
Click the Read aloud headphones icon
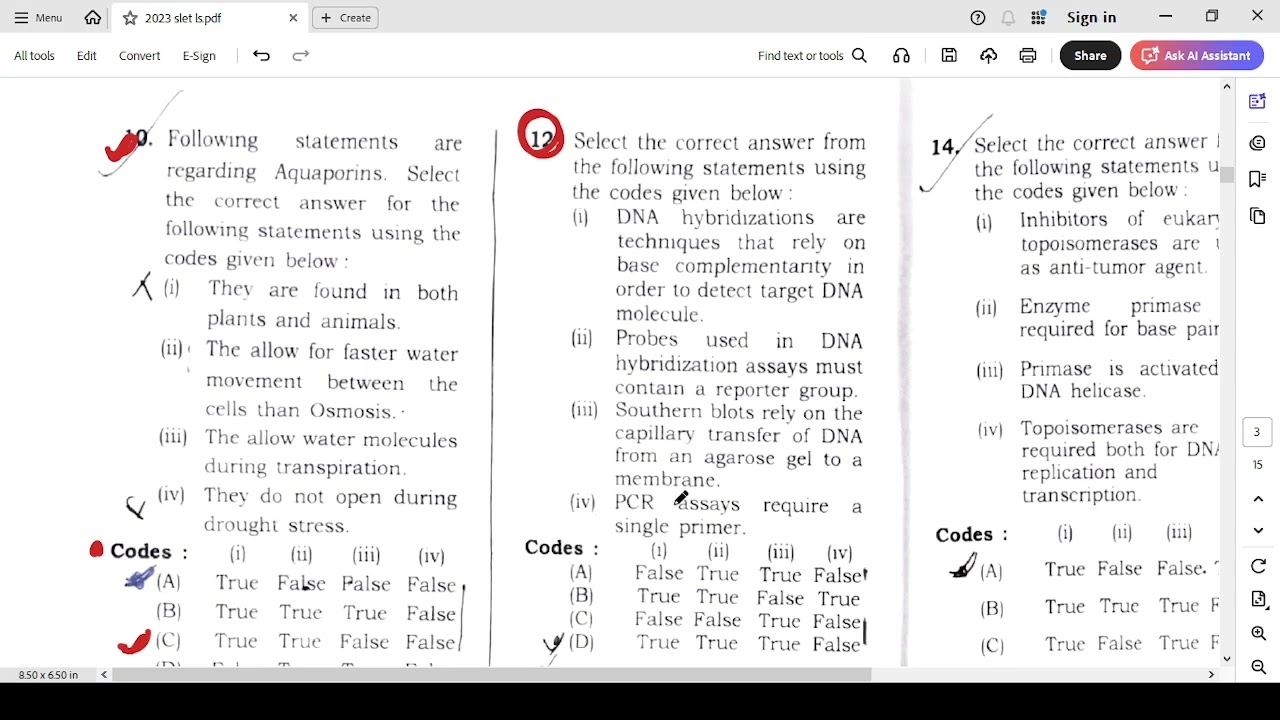(x=901, y=56)
